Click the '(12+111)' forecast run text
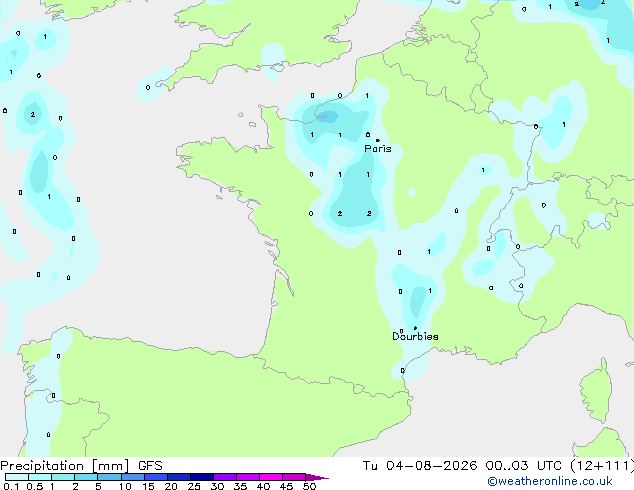 602,466
